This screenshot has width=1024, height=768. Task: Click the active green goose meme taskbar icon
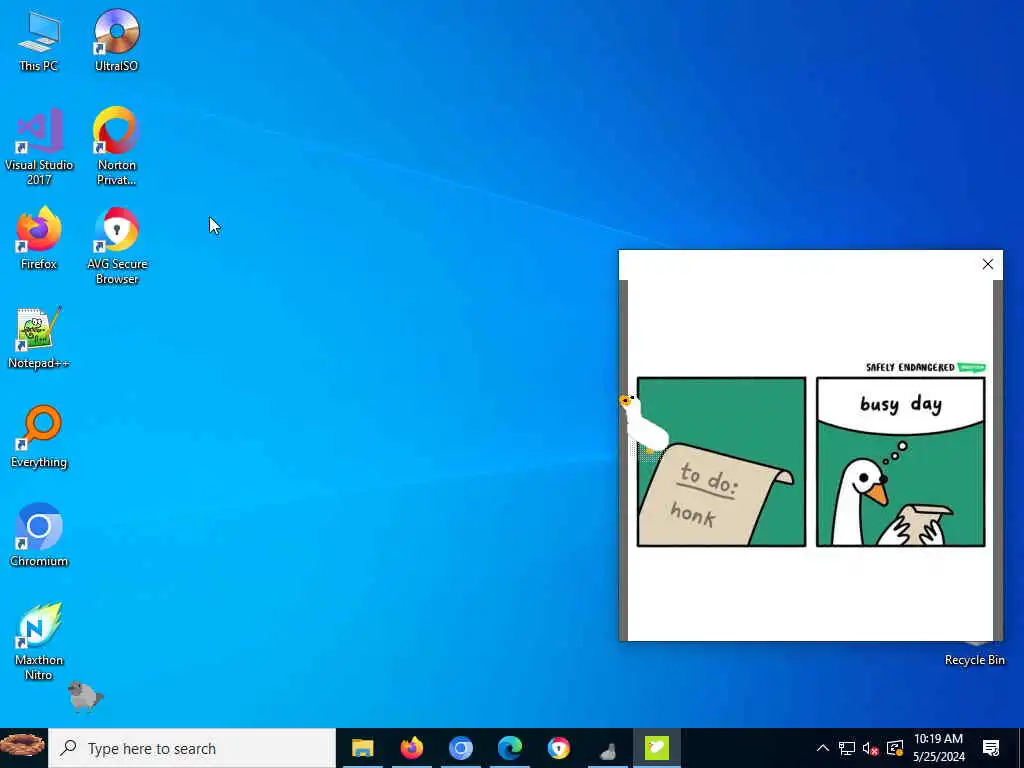click(657, 748)
